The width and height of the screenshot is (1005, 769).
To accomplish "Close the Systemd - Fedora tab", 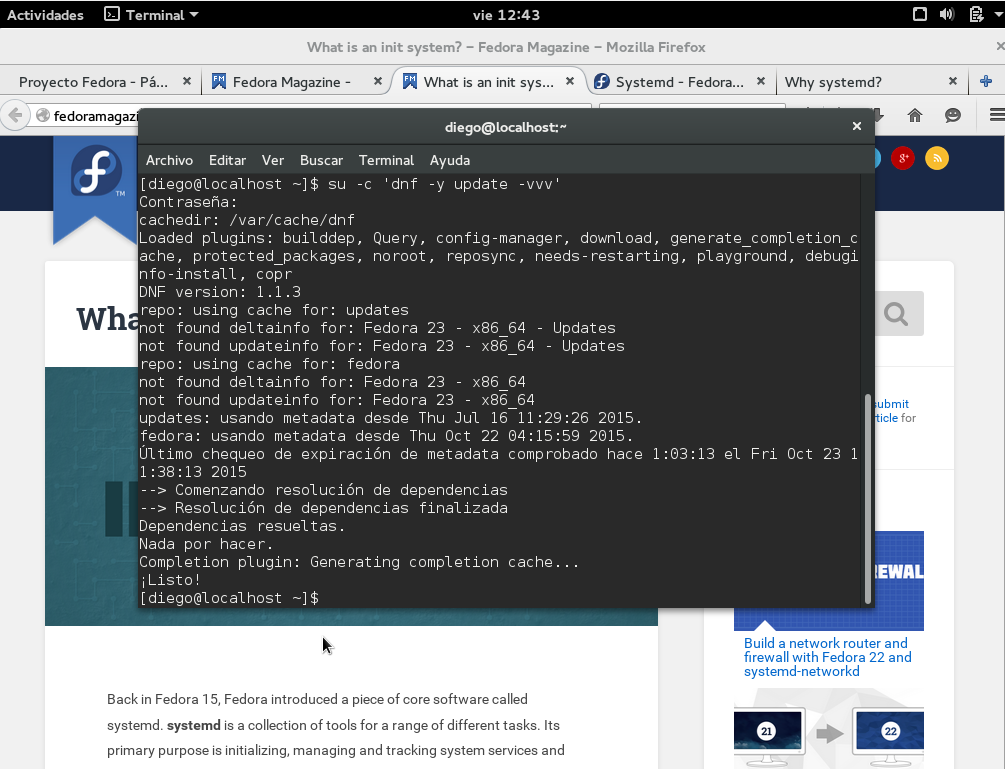I will (761, 81).
